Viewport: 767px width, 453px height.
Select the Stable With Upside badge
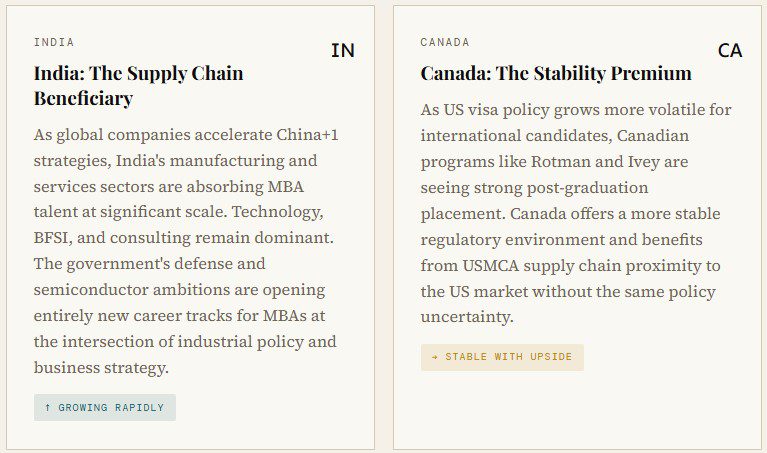[x=502, y=357]
